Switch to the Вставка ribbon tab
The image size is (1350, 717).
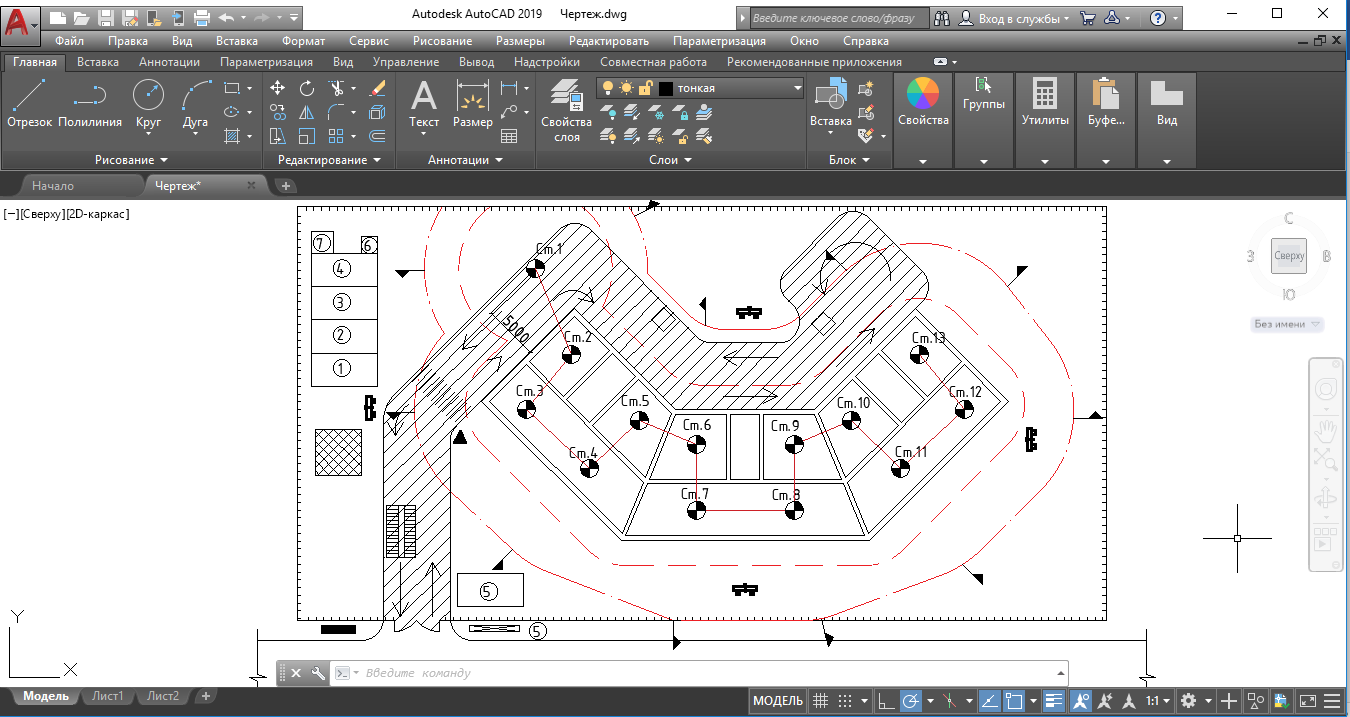98,62
